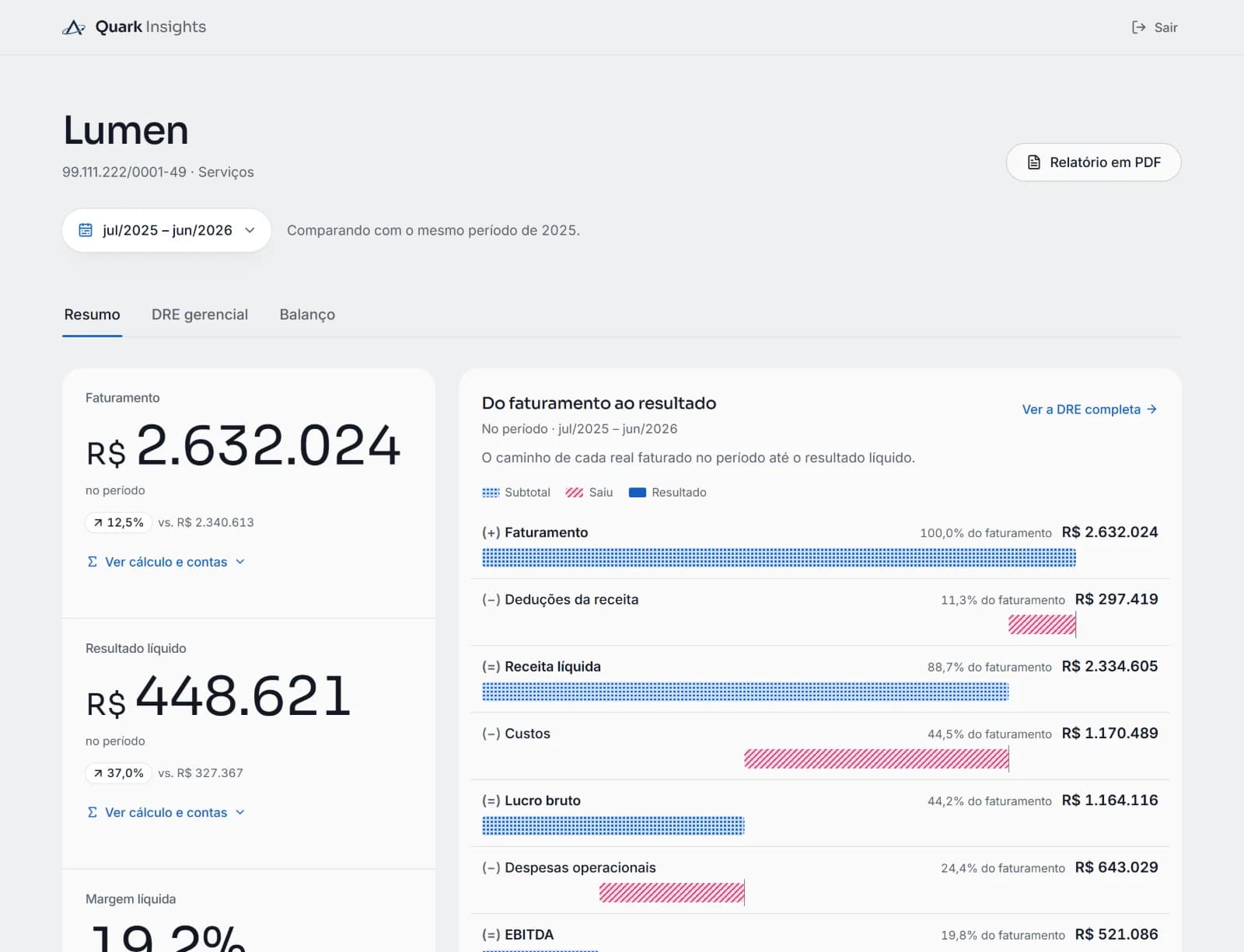Click the Sair link
This screenshot has width=1244, height=952.
pyautogui.click(x=1155, y=27)
